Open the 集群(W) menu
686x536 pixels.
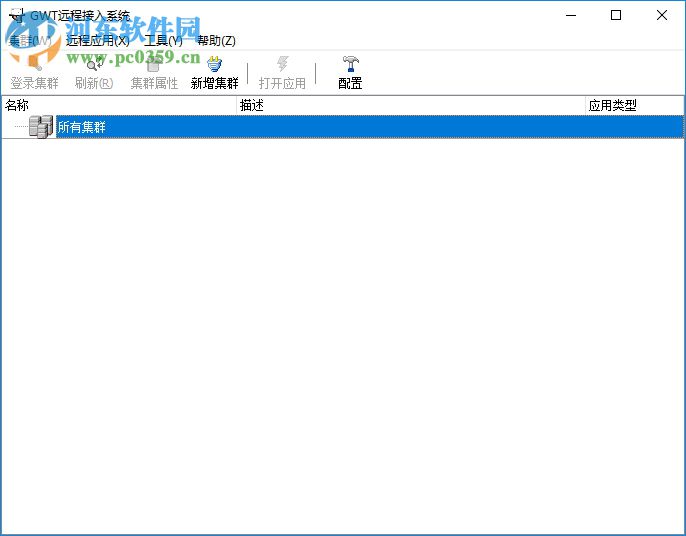click(x=30, y=41)
